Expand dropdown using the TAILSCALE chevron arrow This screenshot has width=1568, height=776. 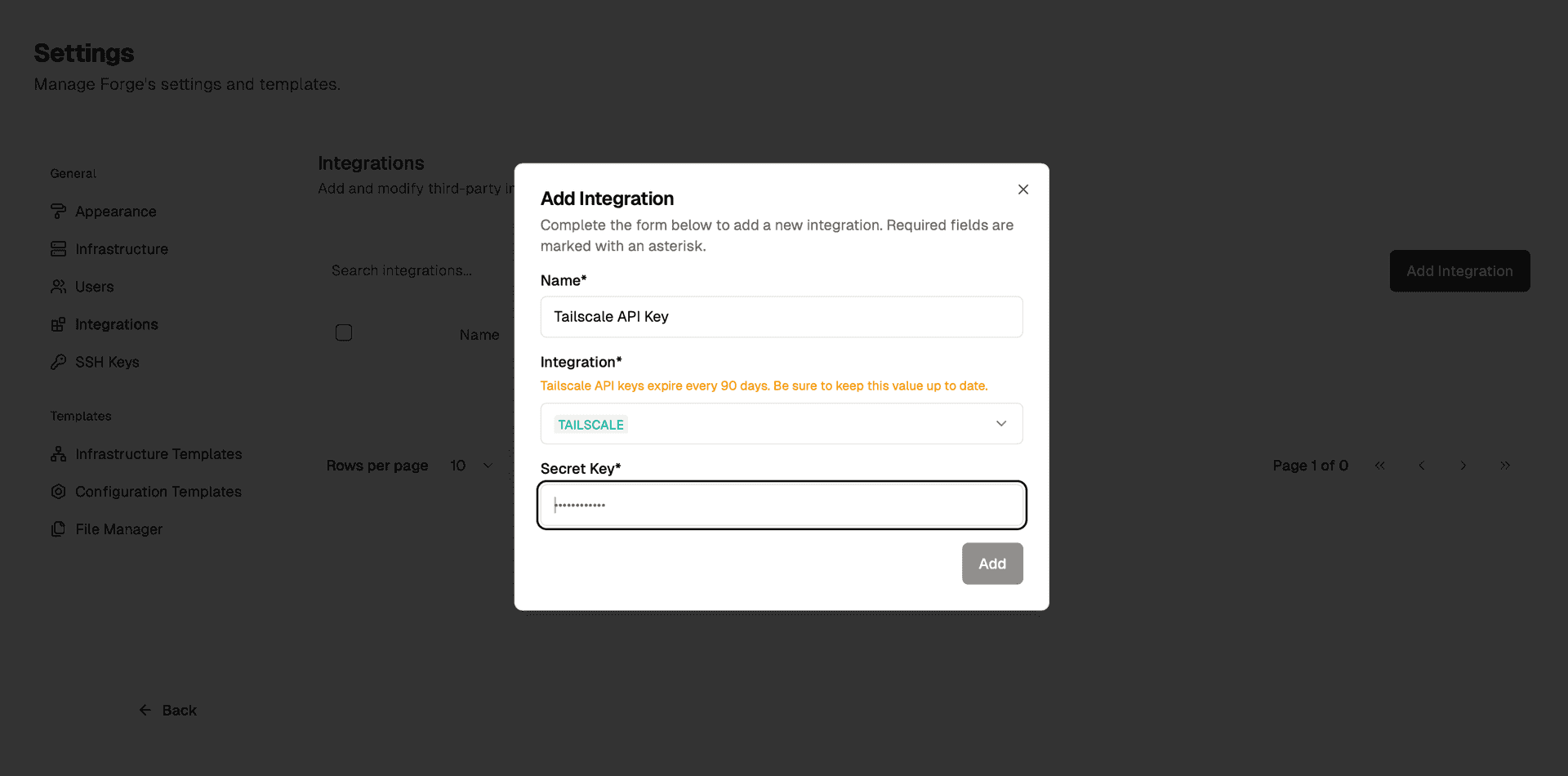click(1001, 424)
